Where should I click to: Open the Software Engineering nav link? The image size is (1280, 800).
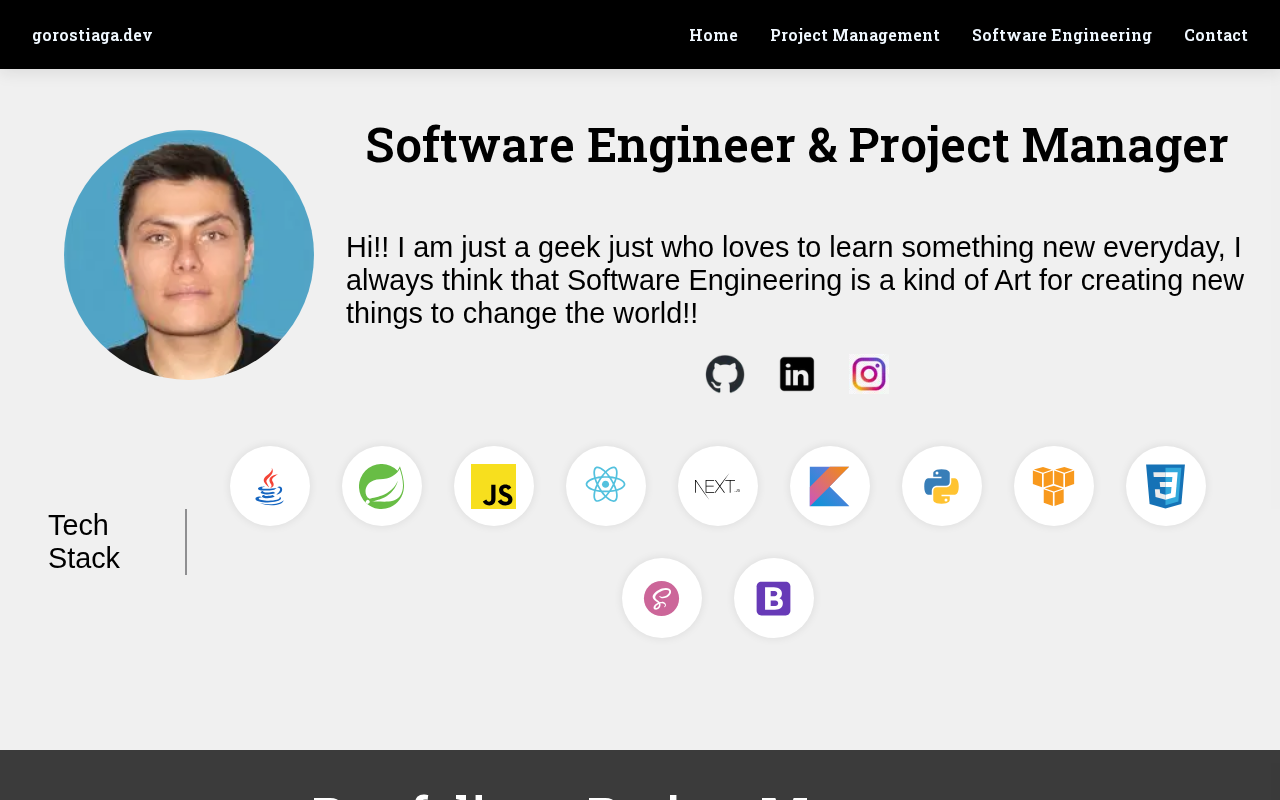(x=1062, y=35)
